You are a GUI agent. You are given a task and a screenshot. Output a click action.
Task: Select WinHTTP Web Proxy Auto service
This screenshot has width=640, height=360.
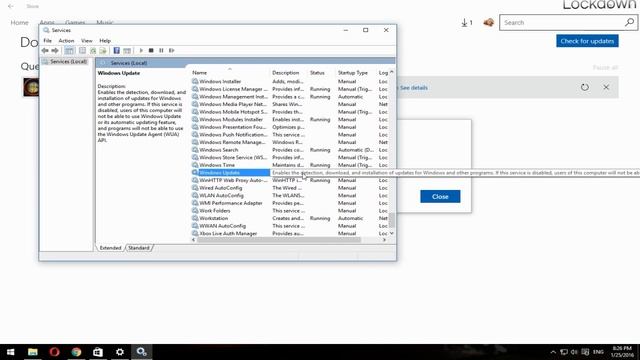pyautogui.click(x=290, y=180)
